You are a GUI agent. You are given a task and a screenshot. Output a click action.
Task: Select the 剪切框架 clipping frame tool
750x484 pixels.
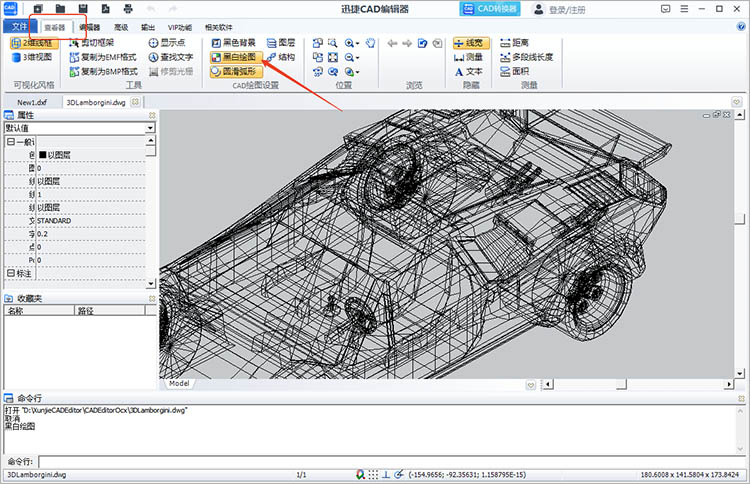click(92, 43)
